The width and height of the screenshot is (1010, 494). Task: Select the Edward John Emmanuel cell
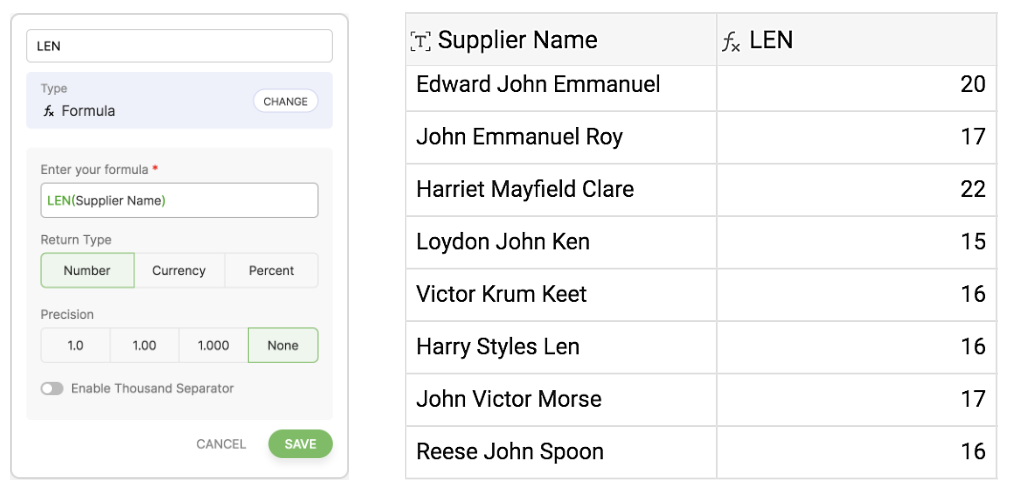(x=560, y=85)
